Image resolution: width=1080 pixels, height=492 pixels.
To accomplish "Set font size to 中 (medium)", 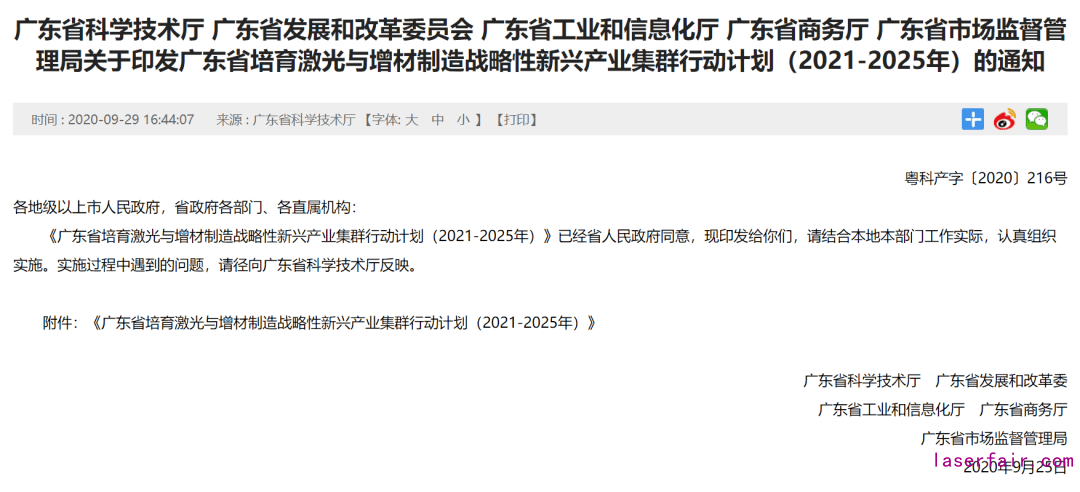I will coord(437,120).
